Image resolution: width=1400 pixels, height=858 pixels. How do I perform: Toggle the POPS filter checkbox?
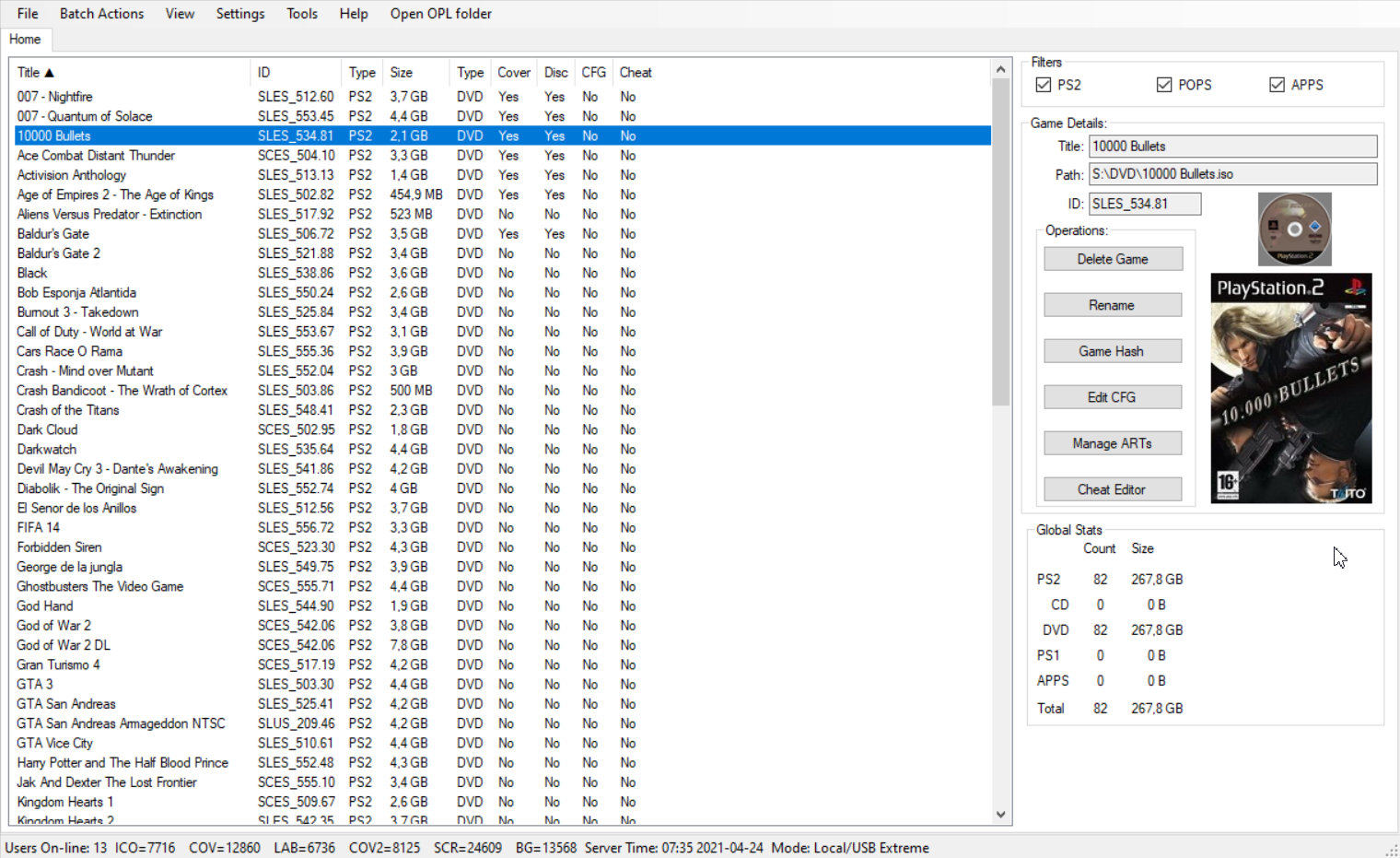tap(1164, 85)
